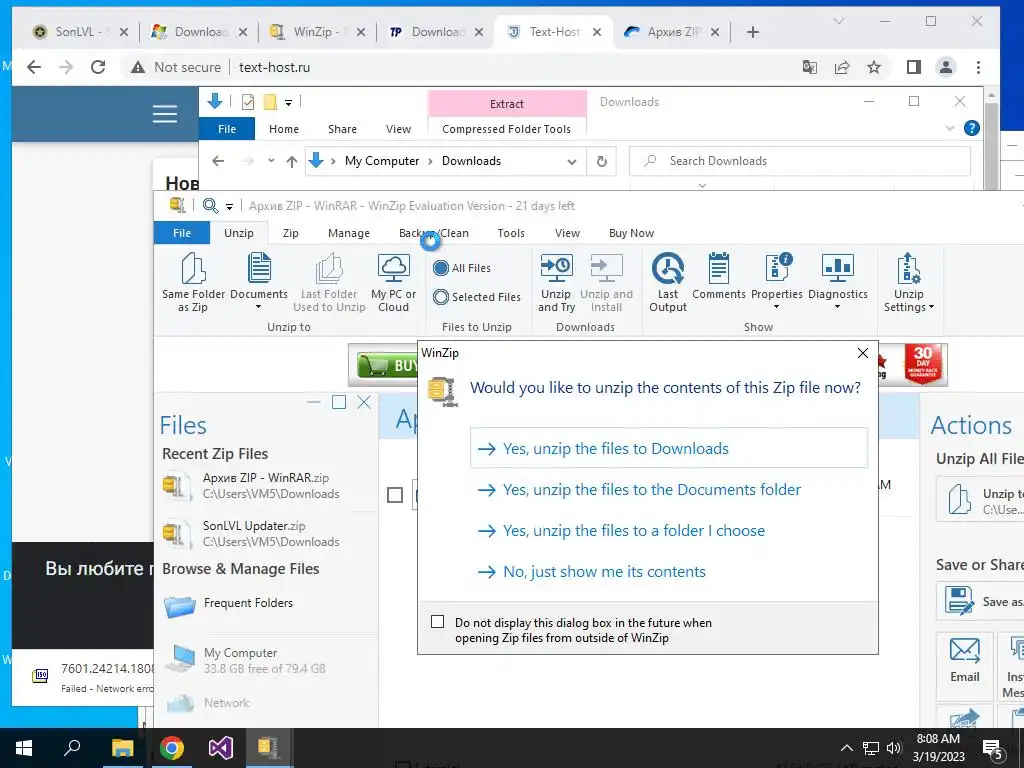Click the Search Downloads field in Explorer
Screen dimensions: 1024x768
(799, 161)
